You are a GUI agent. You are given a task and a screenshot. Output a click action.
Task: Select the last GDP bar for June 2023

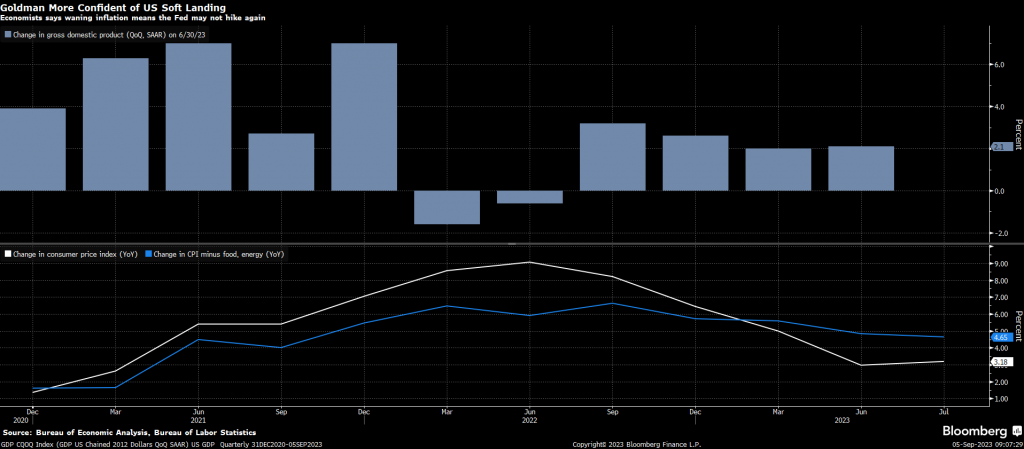click(861, 168)
